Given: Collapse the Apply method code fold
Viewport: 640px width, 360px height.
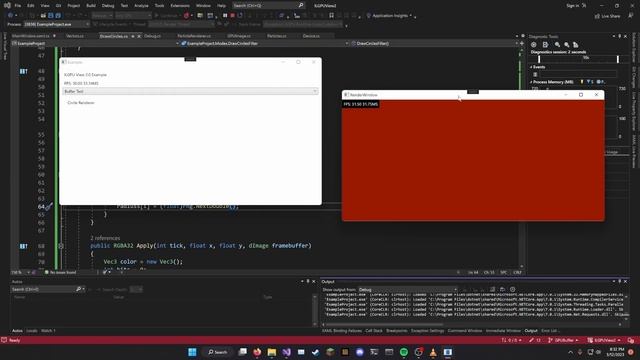Looking at the screenshot, I should (61, 246).
